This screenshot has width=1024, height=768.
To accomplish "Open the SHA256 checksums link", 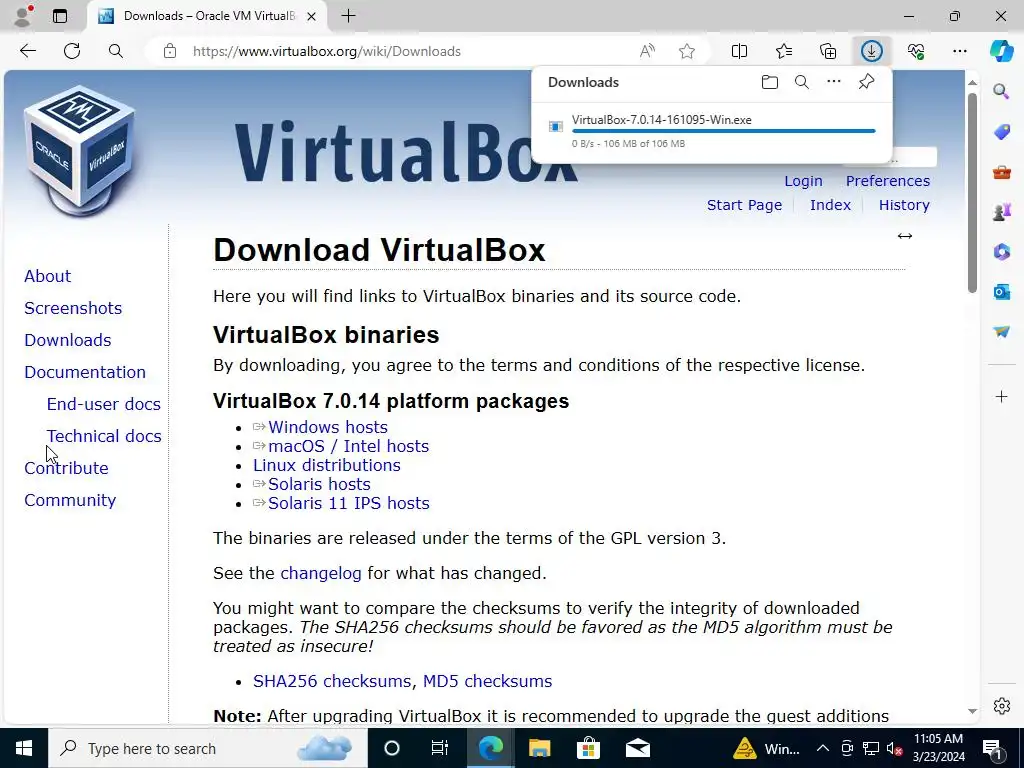I will click(x=332, y=681).
